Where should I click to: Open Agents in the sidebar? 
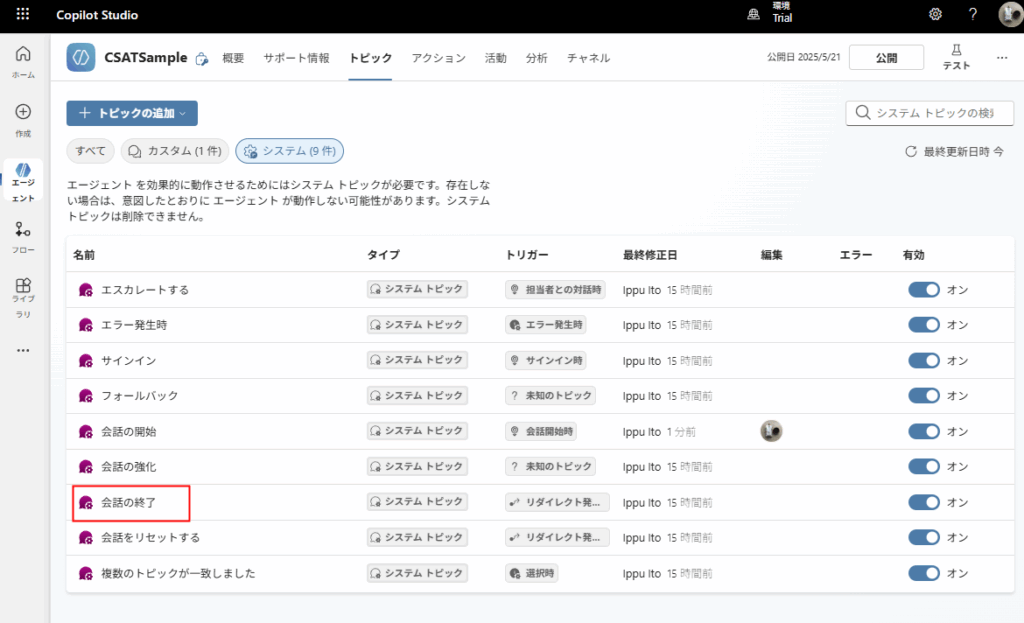click(23, 180)
